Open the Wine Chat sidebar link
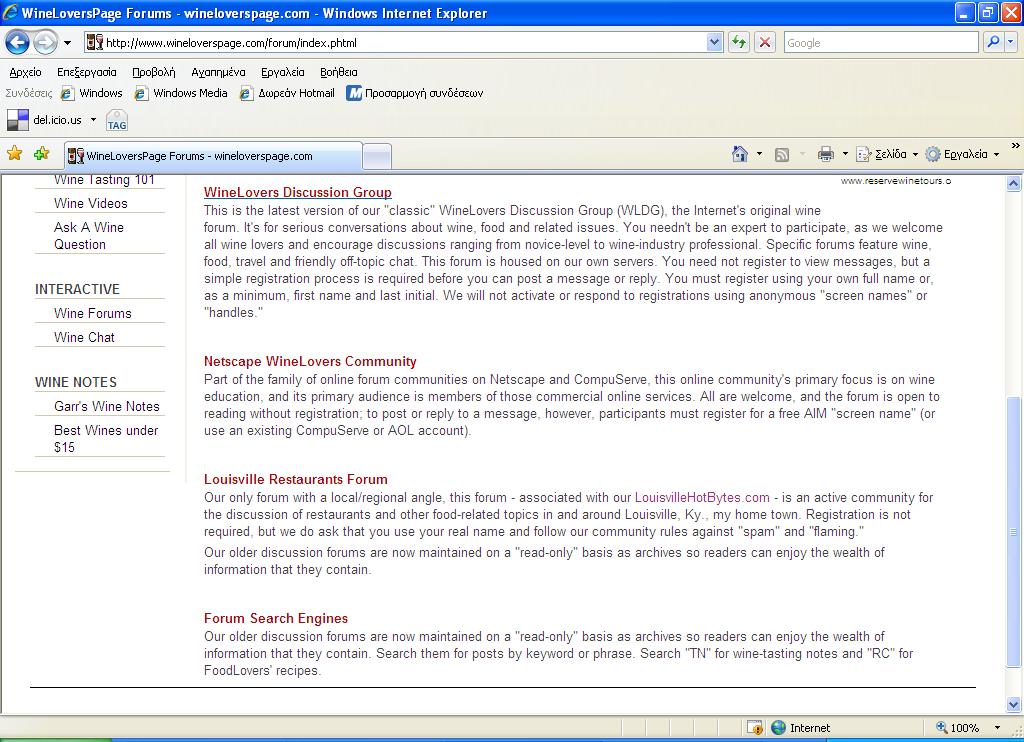Viewport: 1024px width, 742px height. (x=84, y=338)
